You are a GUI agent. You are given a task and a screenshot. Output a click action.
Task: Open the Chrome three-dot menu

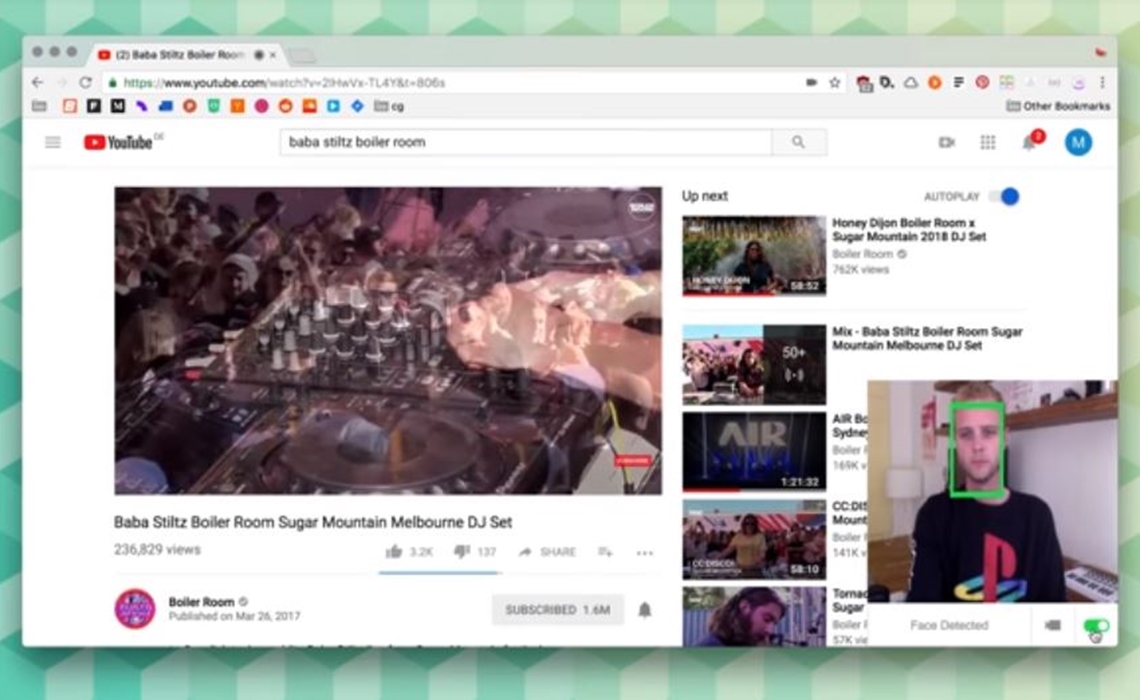1103,83
